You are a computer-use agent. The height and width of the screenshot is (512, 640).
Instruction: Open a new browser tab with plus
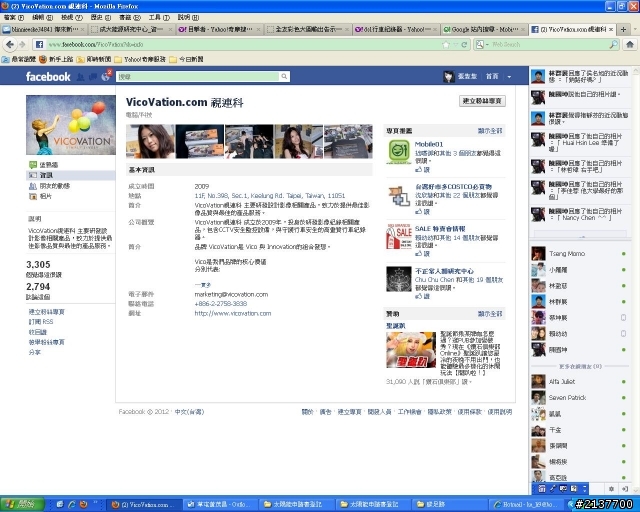(x=623, y=29)
